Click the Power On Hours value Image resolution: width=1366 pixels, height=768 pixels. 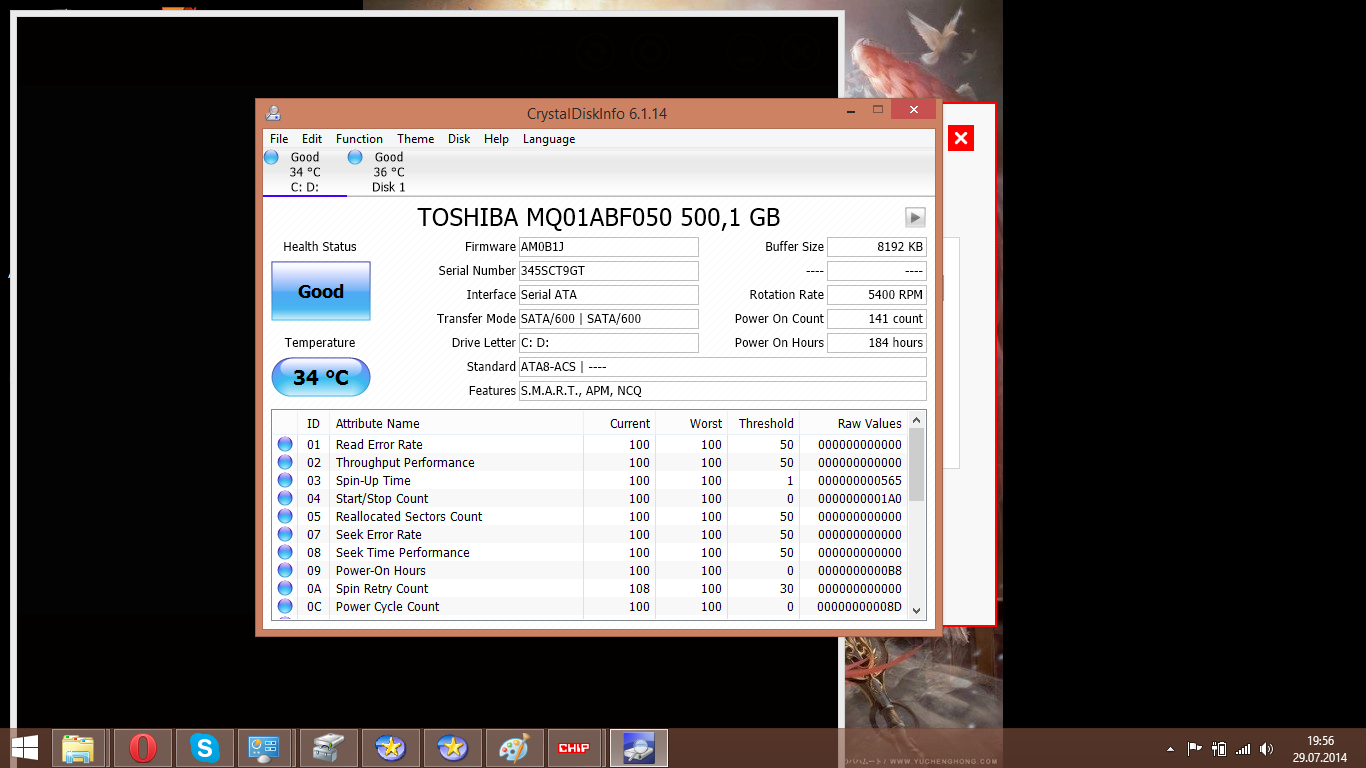click(877, 343)
